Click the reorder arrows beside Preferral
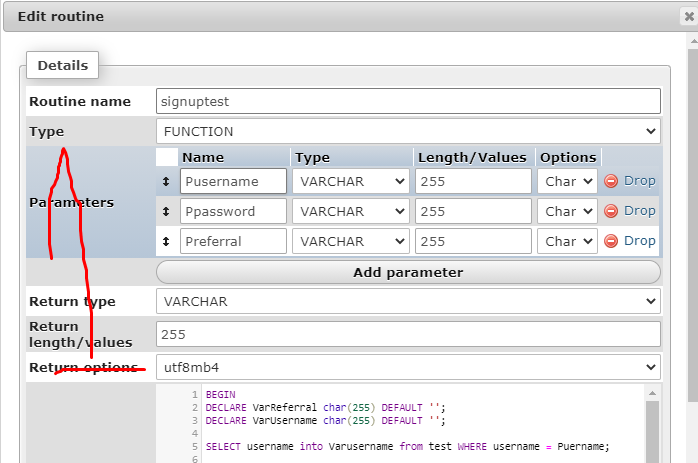 pyautogui.click(x=166, y=241)
